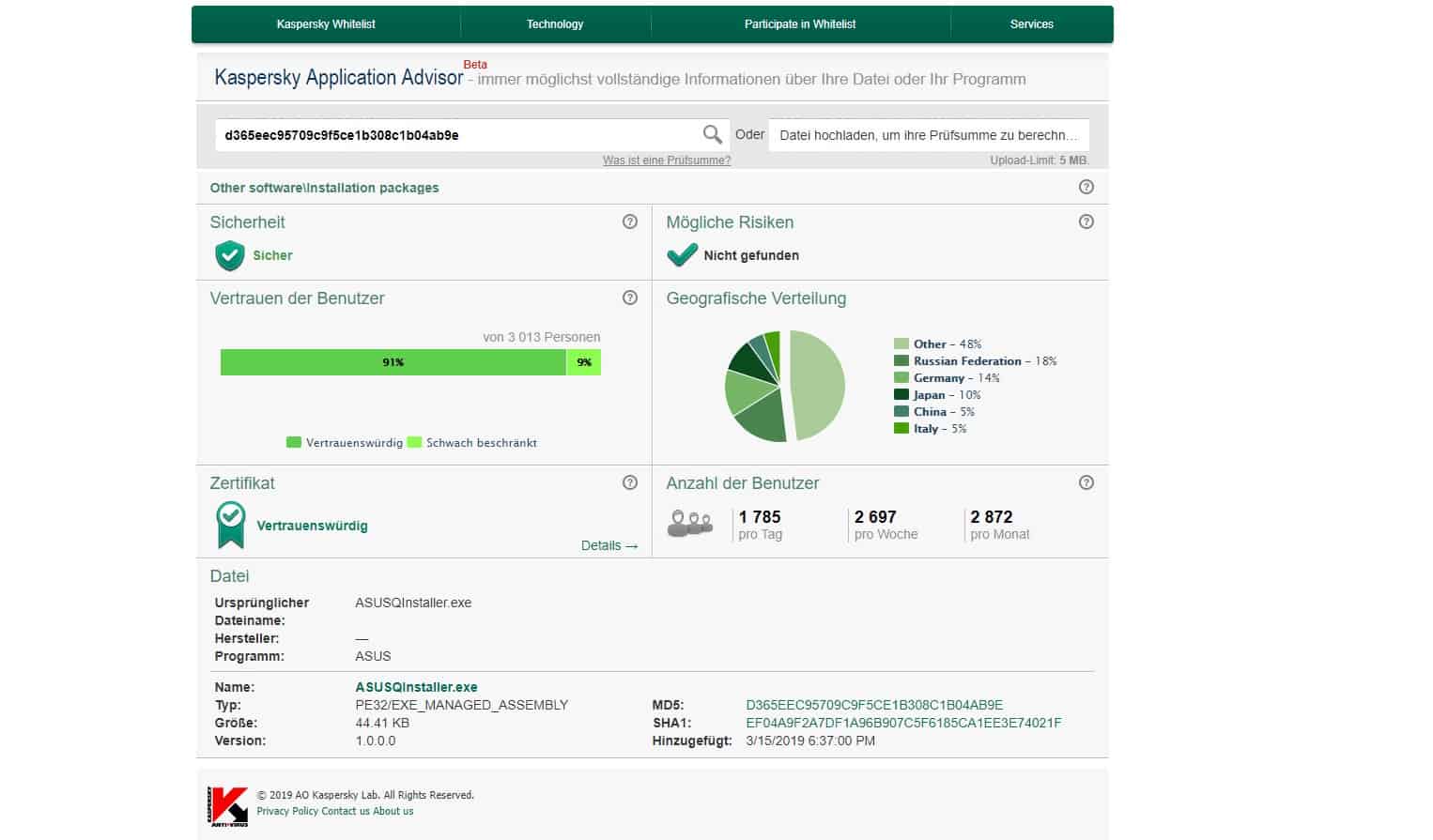Click the Germany 14% legend swatch
This screenshot has width=1433, height=840.
click(901, 378)
